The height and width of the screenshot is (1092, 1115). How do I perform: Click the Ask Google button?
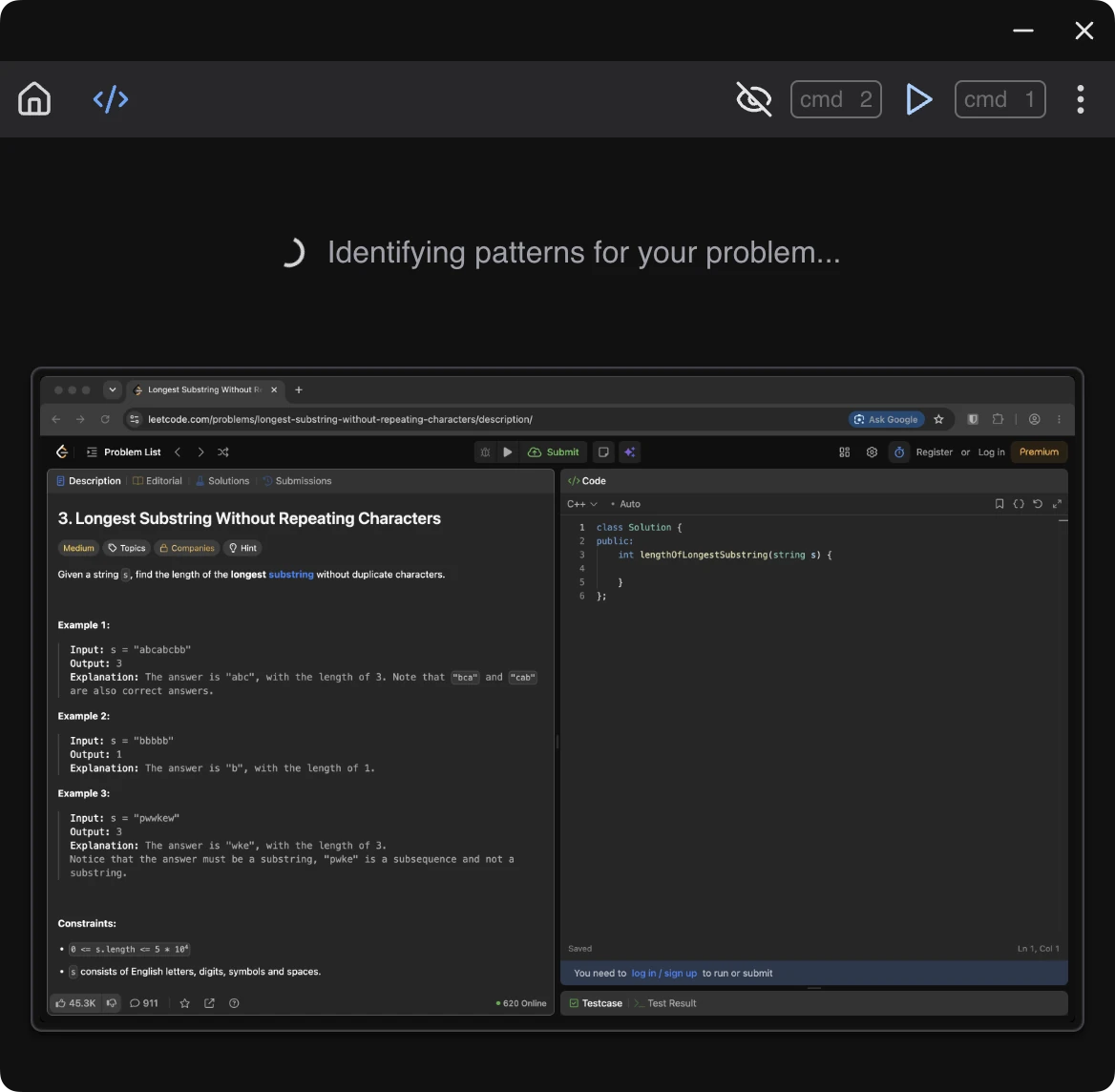pyautogui.click(x=887, y=419)
